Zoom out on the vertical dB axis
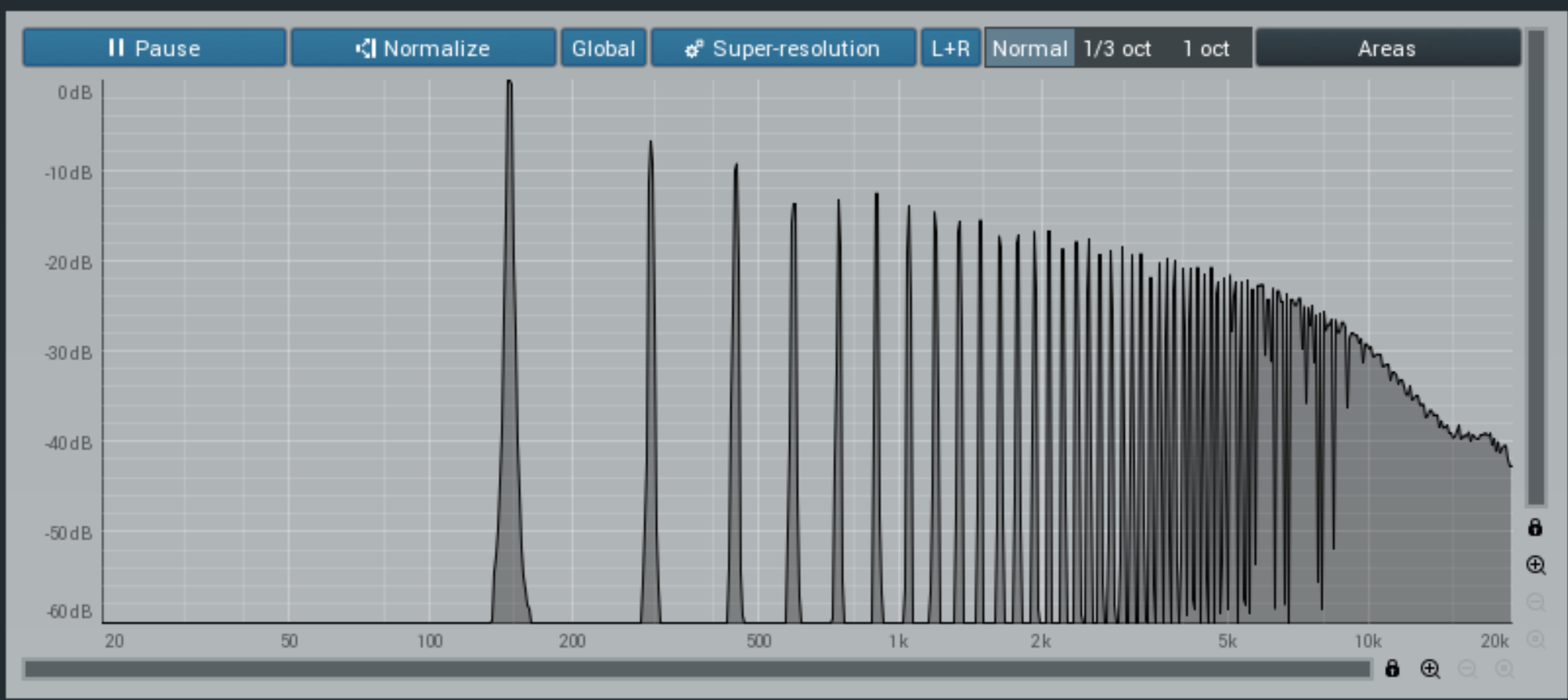 pos(1535,602)
